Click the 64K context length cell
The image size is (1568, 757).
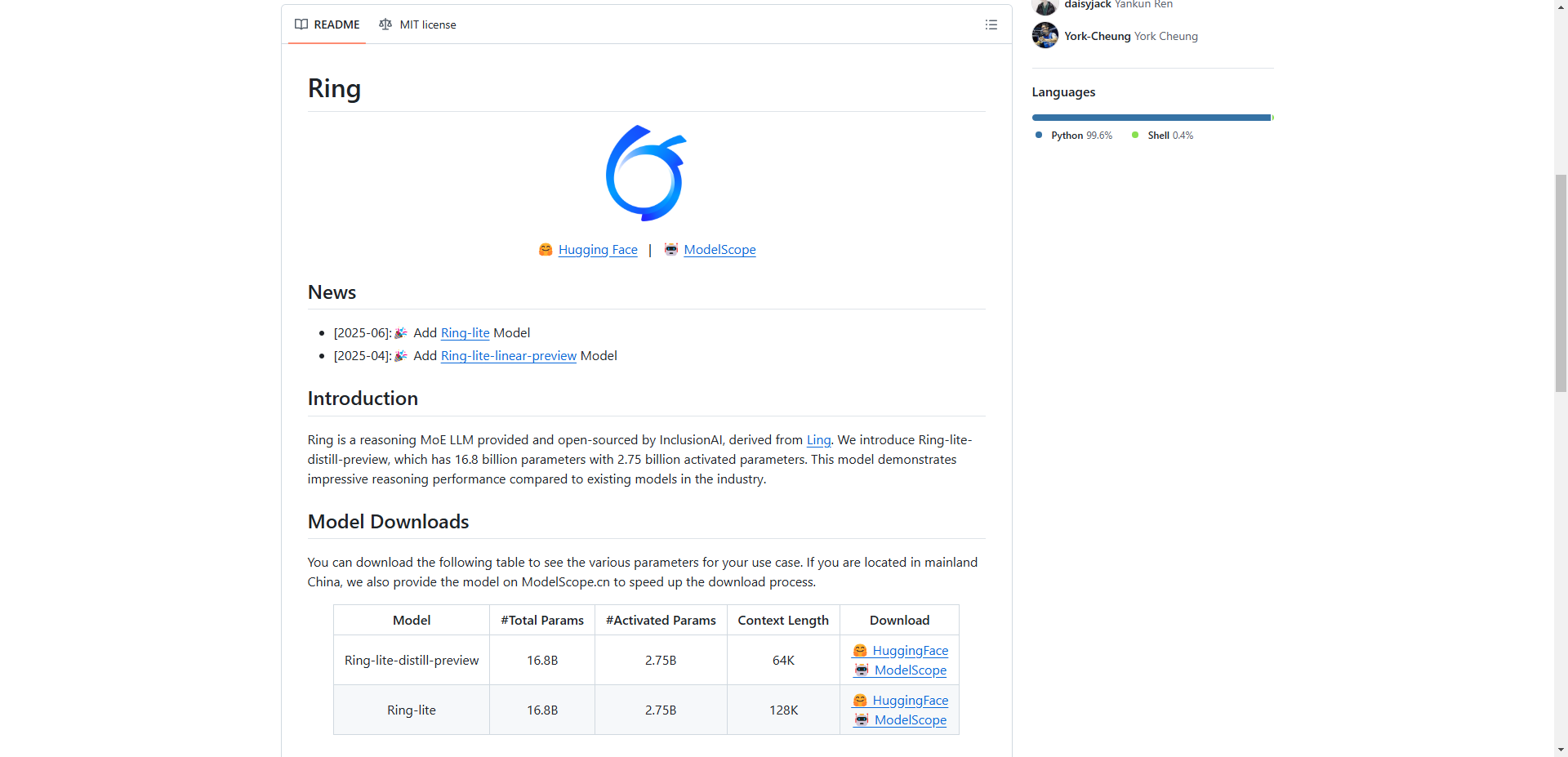(x=783, y=661)
